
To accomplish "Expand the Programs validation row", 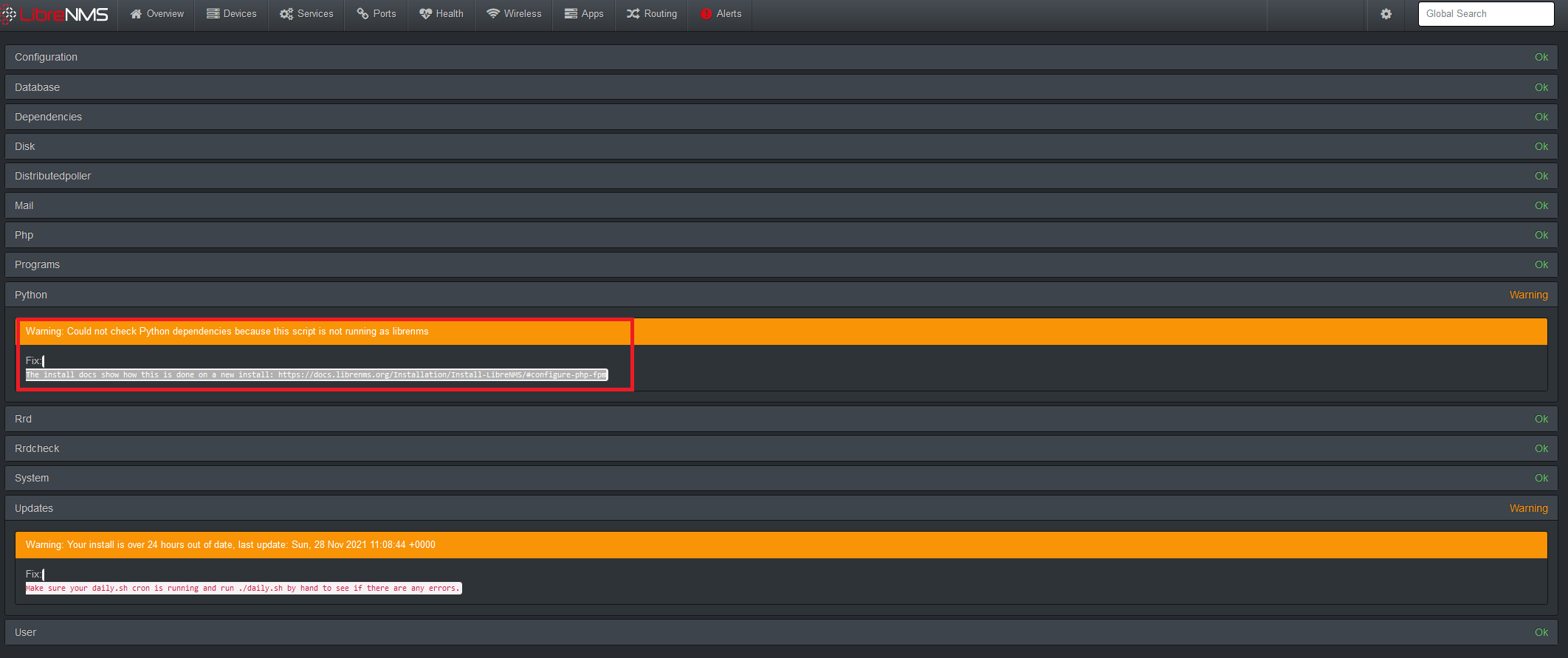I will [781, 264].
